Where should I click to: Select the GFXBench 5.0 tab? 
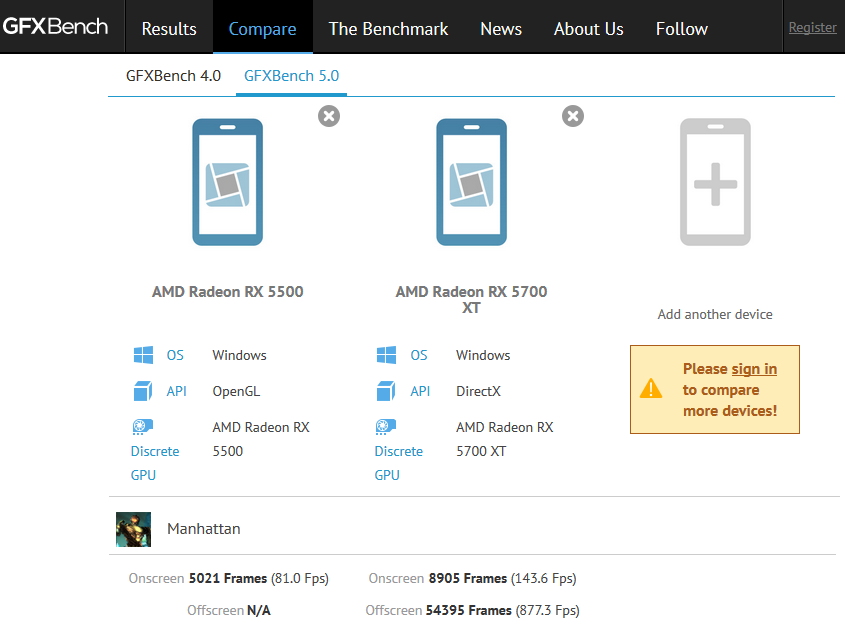292,76
